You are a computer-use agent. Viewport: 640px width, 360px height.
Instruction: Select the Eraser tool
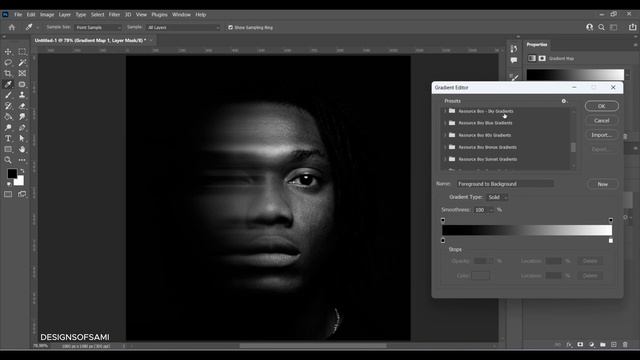(x=22, y=106)
